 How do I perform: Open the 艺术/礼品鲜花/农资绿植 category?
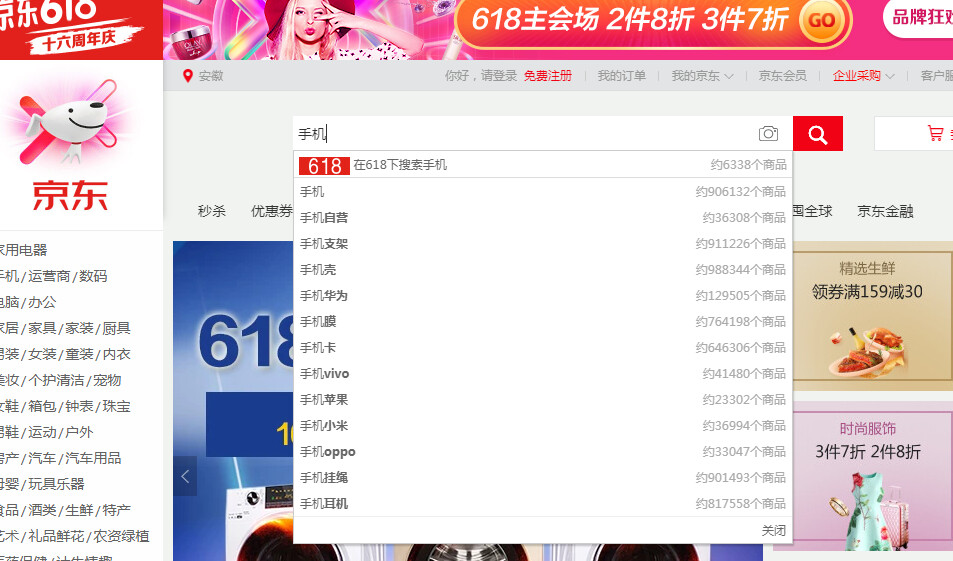[x=75, y=536]
